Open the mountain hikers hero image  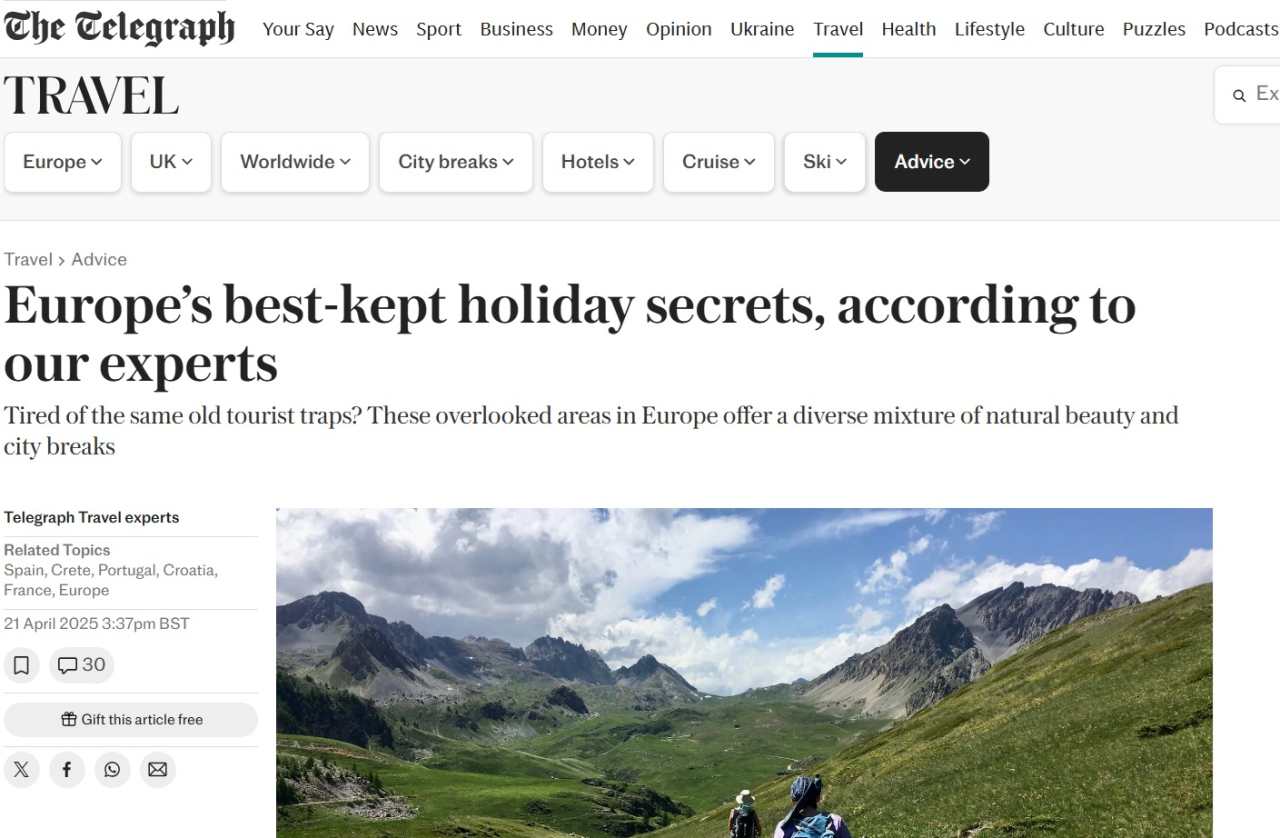click(x=744, y=673)
